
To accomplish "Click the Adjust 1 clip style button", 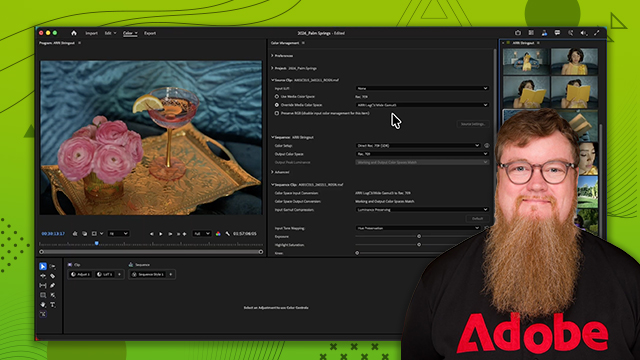I will pyautogui.click(x=80, y=274).
